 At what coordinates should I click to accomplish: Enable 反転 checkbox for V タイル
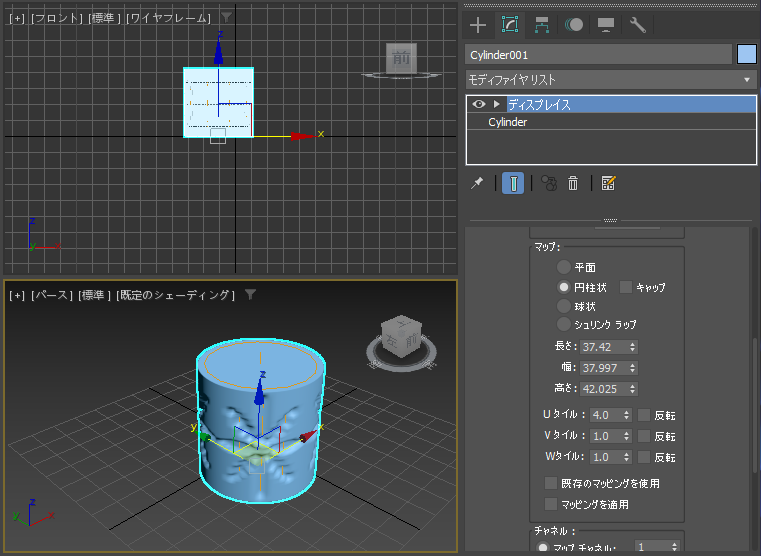pyautogui.click(x=644, y=436)
